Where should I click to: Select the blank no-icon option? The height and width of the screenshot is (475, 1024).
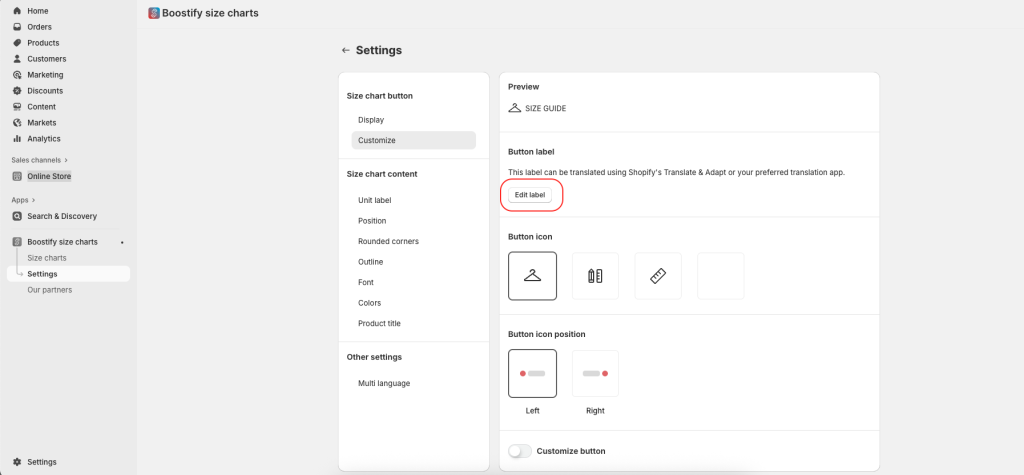click(x=720, y=276)
